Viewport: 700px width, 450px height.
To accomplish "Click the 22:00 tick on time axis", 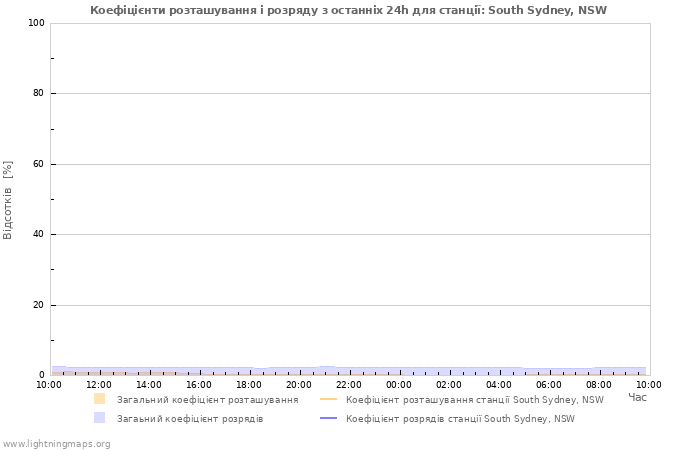I will tap(349, 384).
